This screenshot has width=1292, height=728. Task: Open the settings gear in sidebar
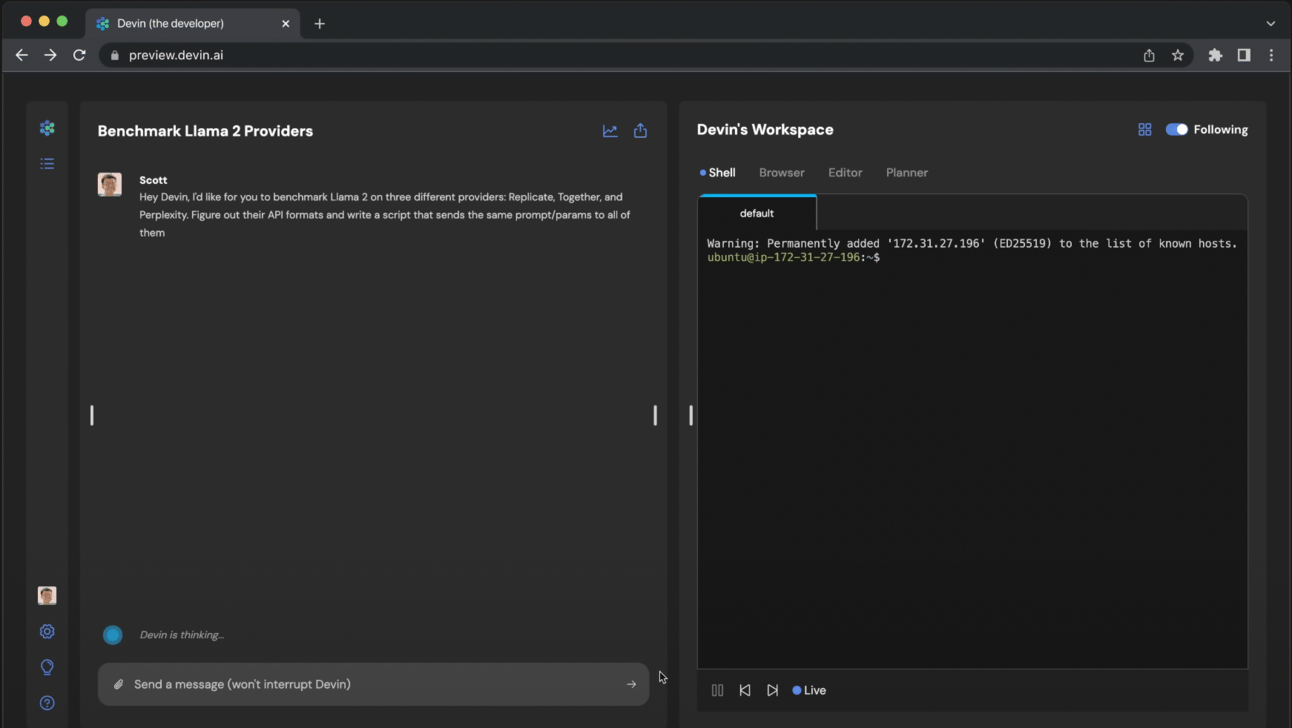tap(47, 631)
